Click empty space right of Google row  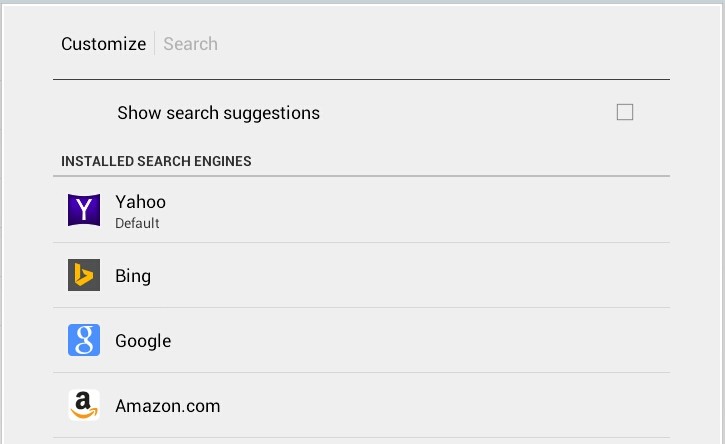(450, 340)
